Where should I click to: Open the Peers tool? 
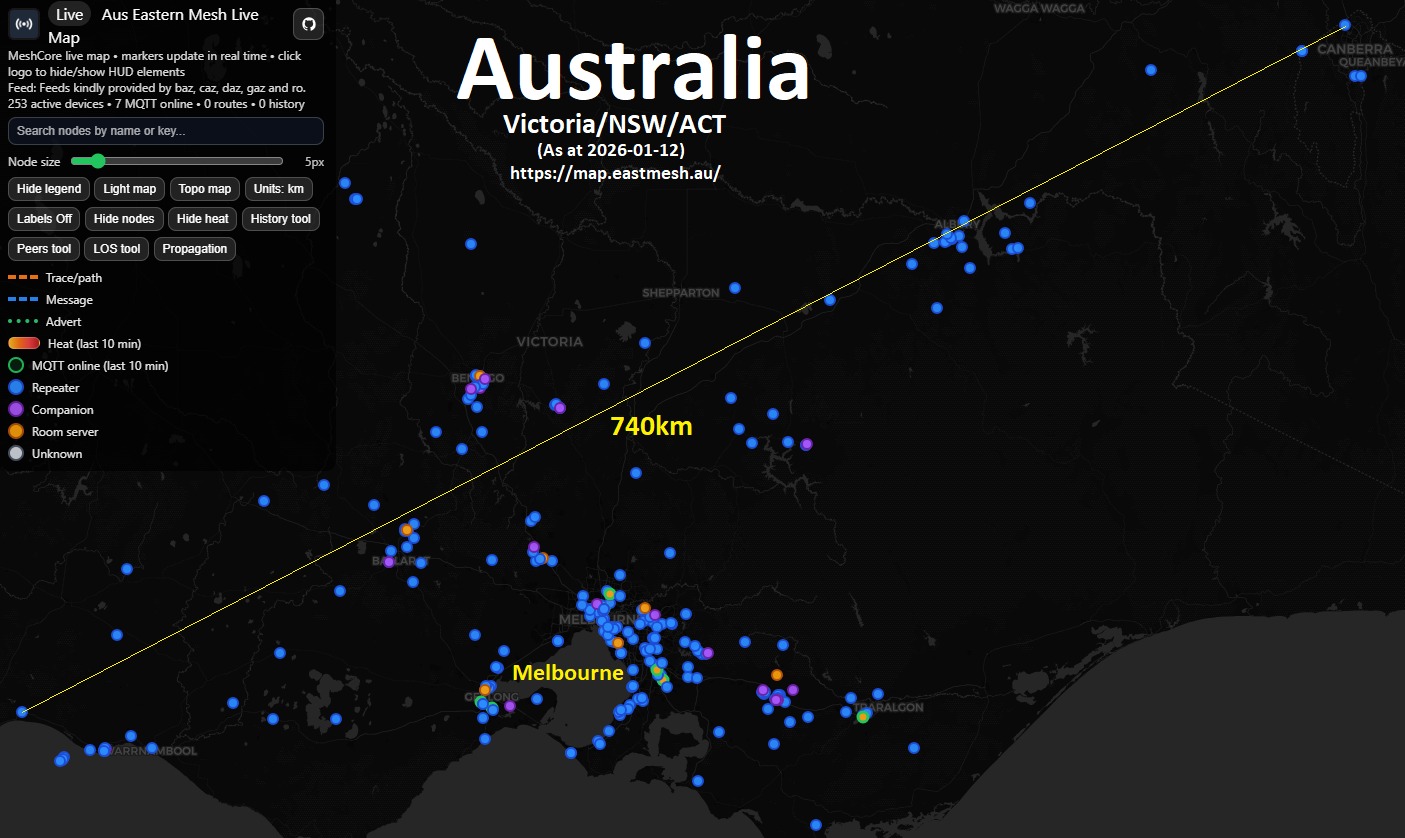44,249
